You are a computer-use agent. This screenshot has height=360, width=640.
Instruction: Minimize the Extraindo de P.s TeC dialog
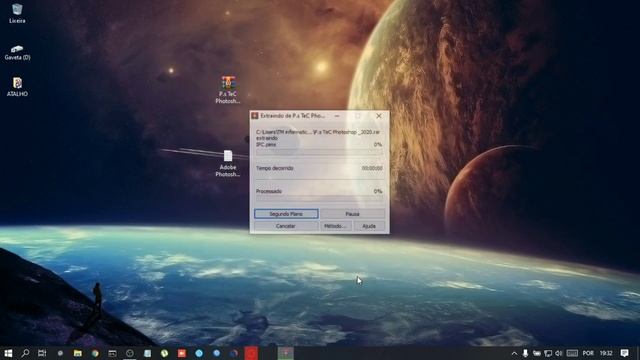point(337,116)
